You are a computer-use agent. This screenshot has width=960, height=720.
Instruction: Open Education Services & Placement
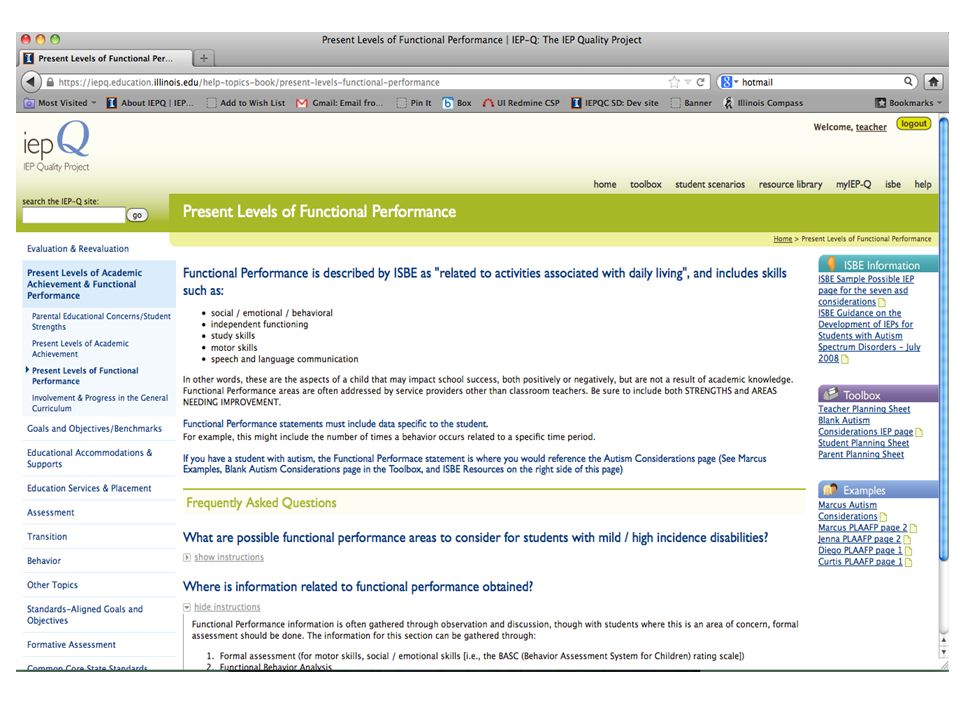89,488
